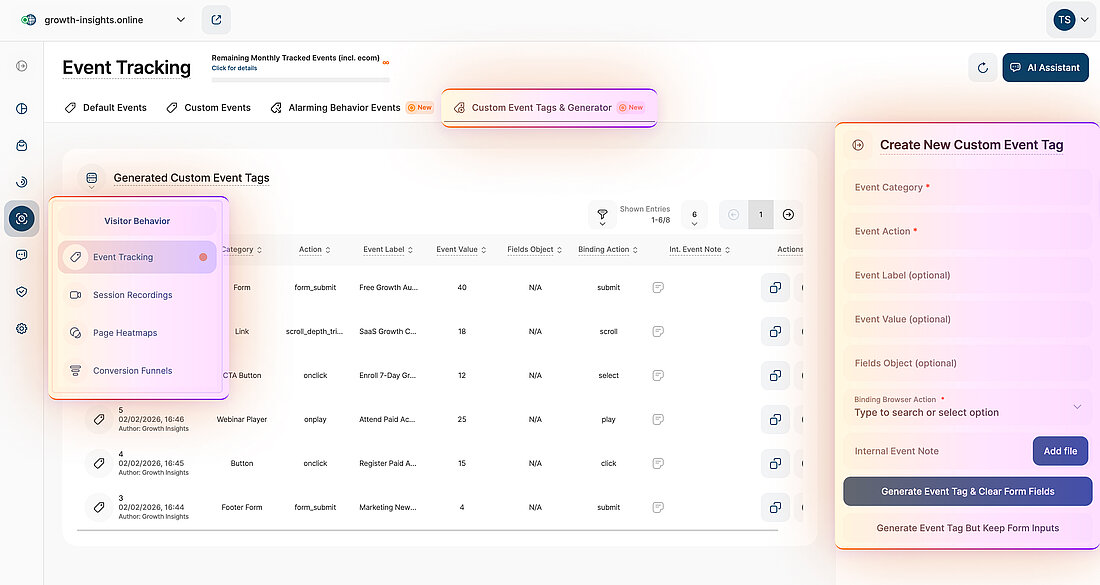Expand the growth-insights.online domain selector
This screenshot has width=1100, height=585.
pos(180,19)
